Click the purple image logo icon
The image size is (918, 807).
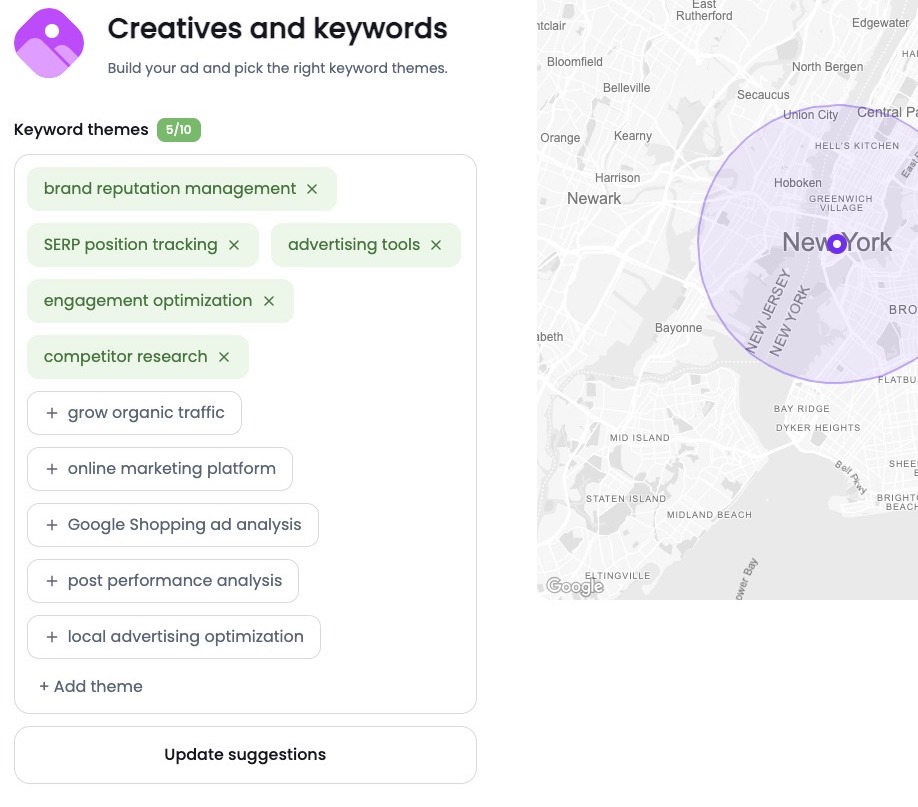point(49,43)
